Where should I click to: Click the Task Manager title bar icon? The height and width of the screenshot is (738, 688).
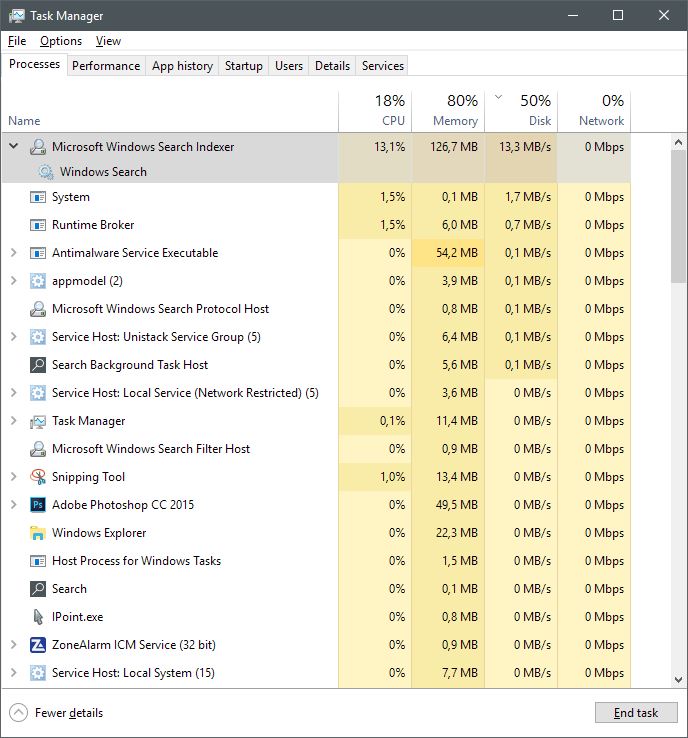16,16
